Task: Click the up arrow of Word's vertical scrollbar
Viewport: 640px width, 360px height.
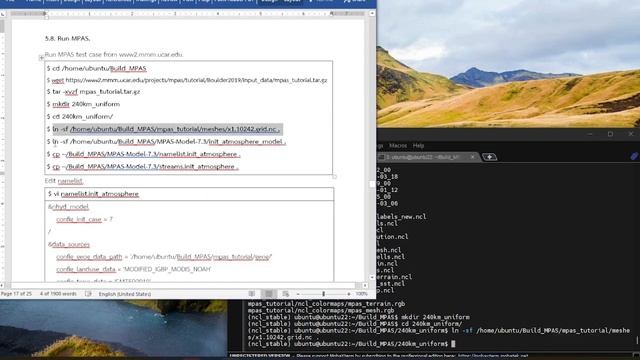Action: (x=372, y=13)
